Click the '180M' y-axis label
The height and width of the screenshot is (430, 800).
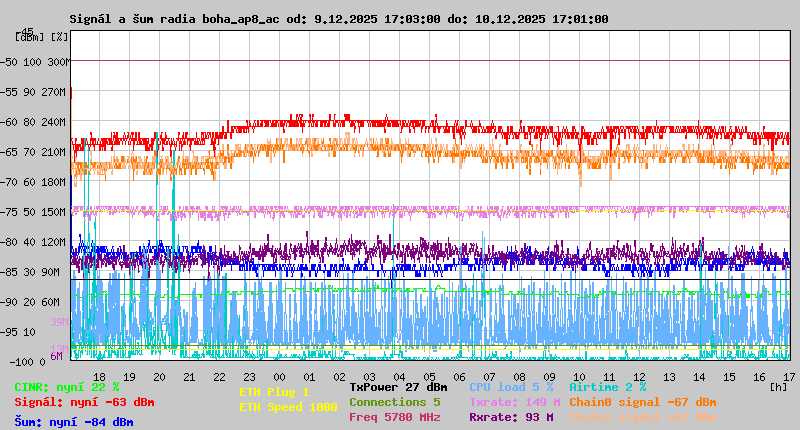coord(56,182)
